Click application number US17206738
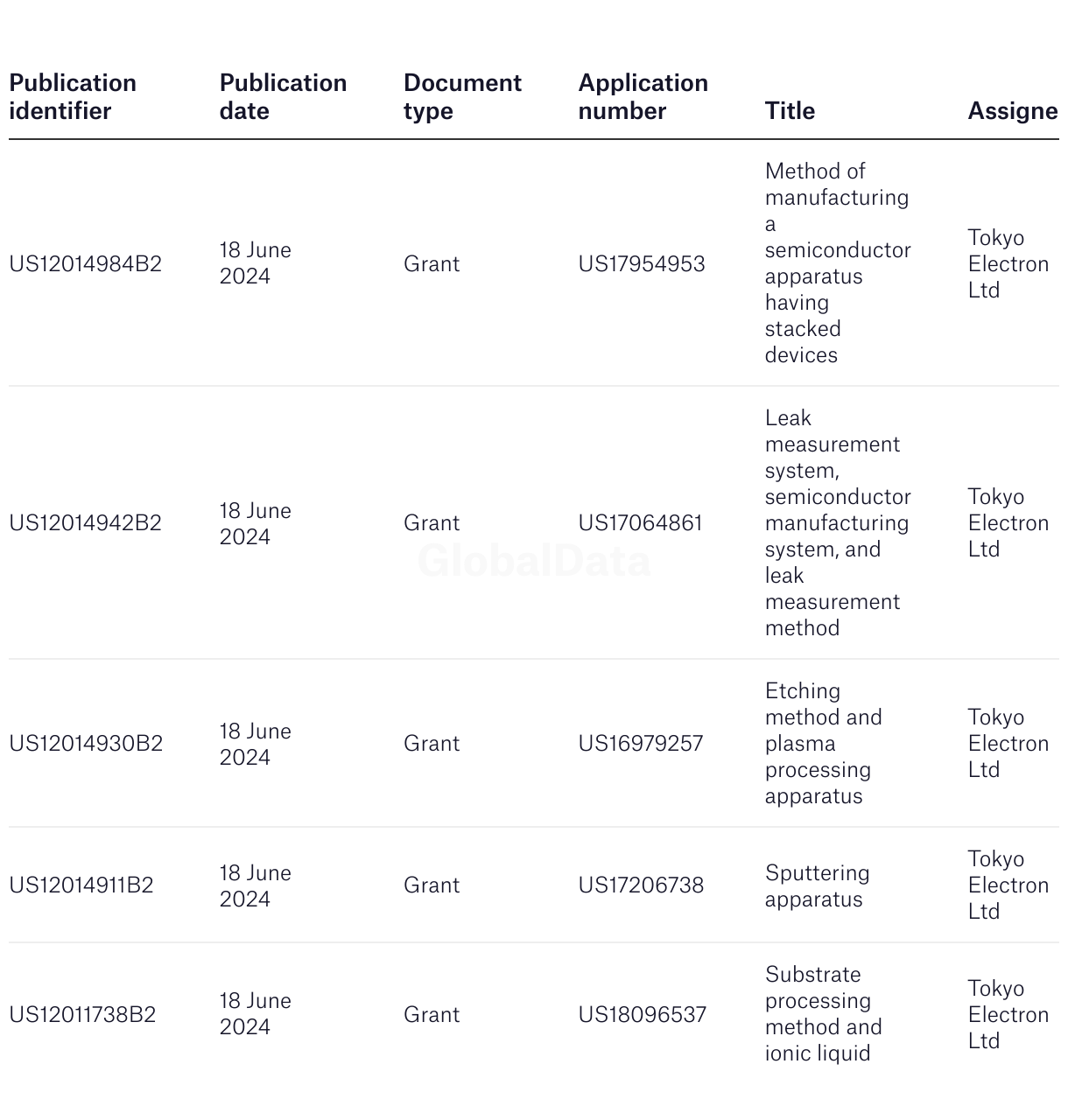The image size is (1068, 1120). tap(641, 885)
